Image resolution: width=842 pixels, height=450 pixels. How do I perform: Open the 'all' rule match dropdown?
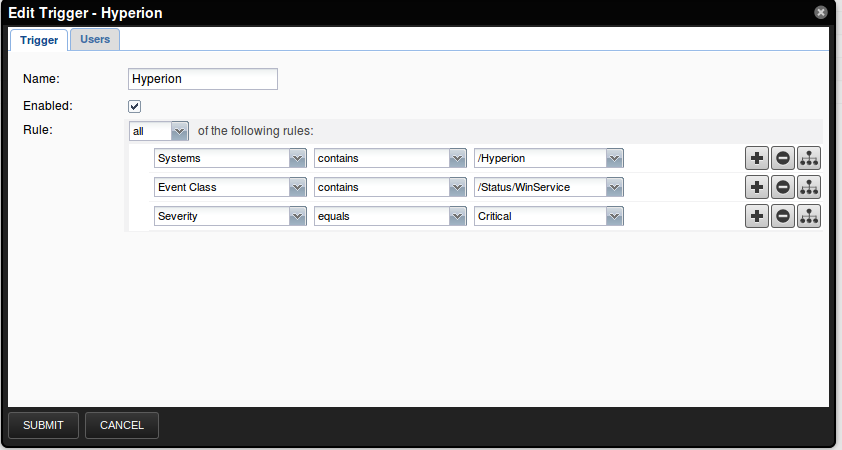[179, 131]
